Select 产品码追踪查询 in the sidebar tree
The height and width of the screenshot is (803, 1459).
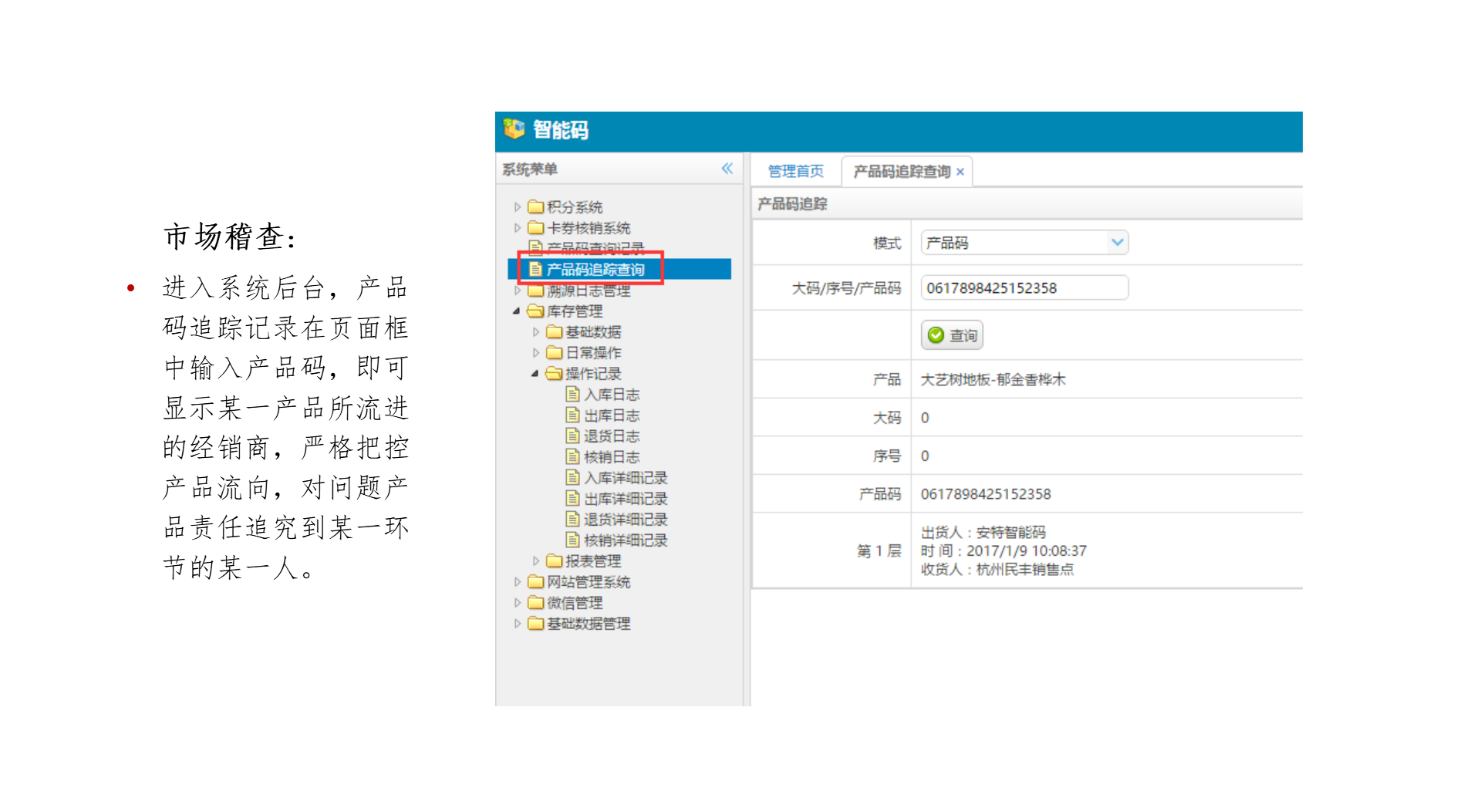tap(620, 269)
